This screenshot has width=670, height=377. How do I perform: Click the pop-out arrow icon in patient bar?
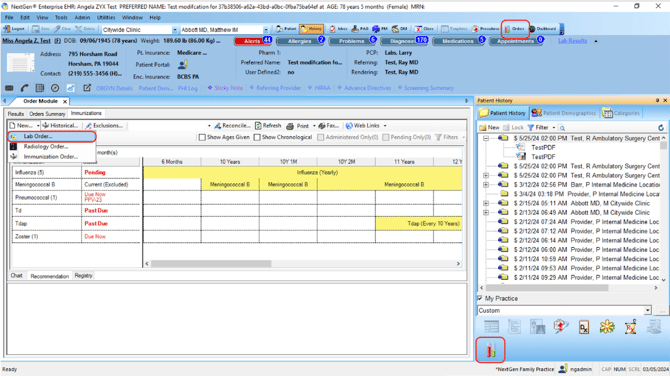pos(87,88)
